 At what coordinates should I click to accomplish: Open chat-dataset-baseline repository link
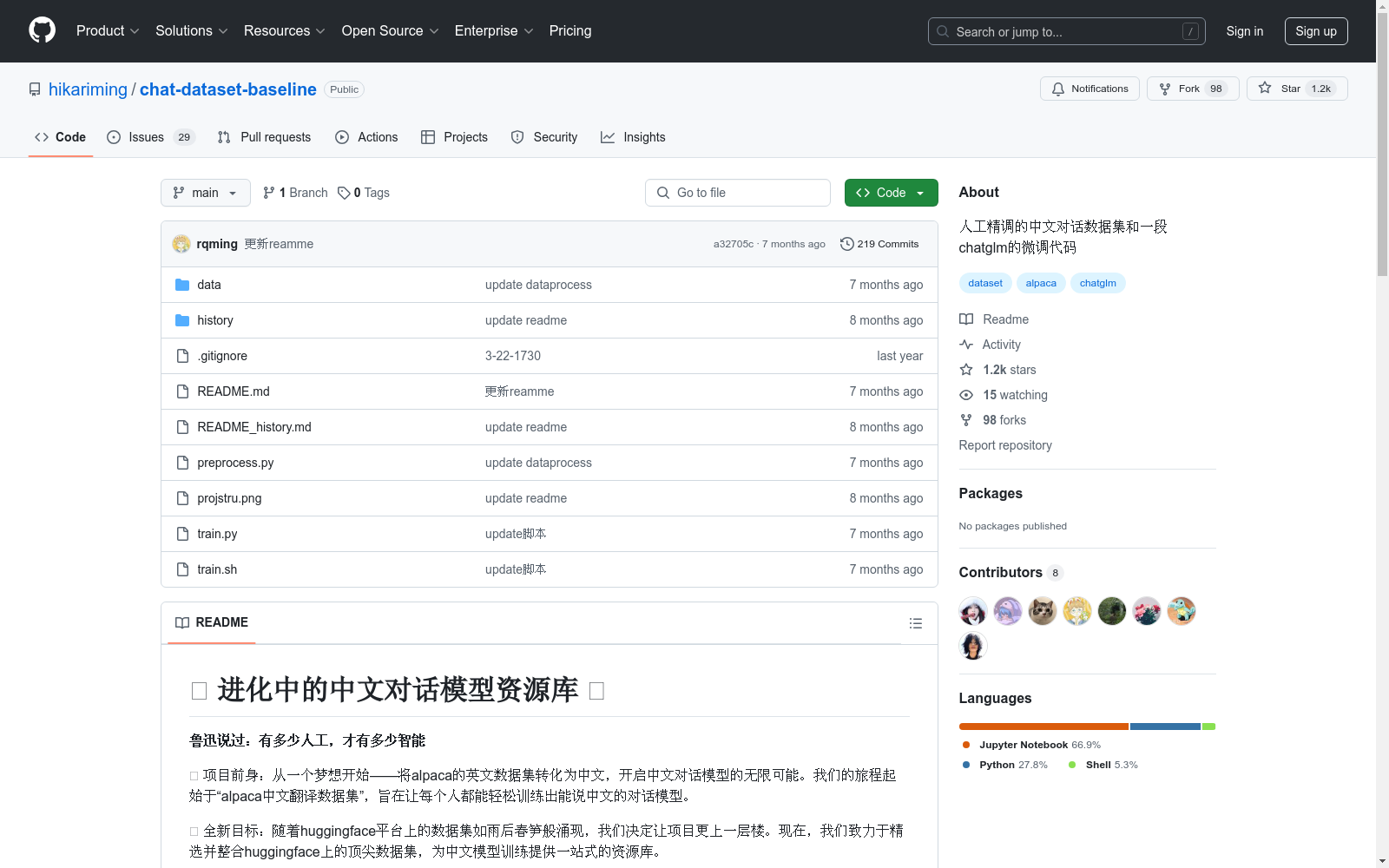228,89
